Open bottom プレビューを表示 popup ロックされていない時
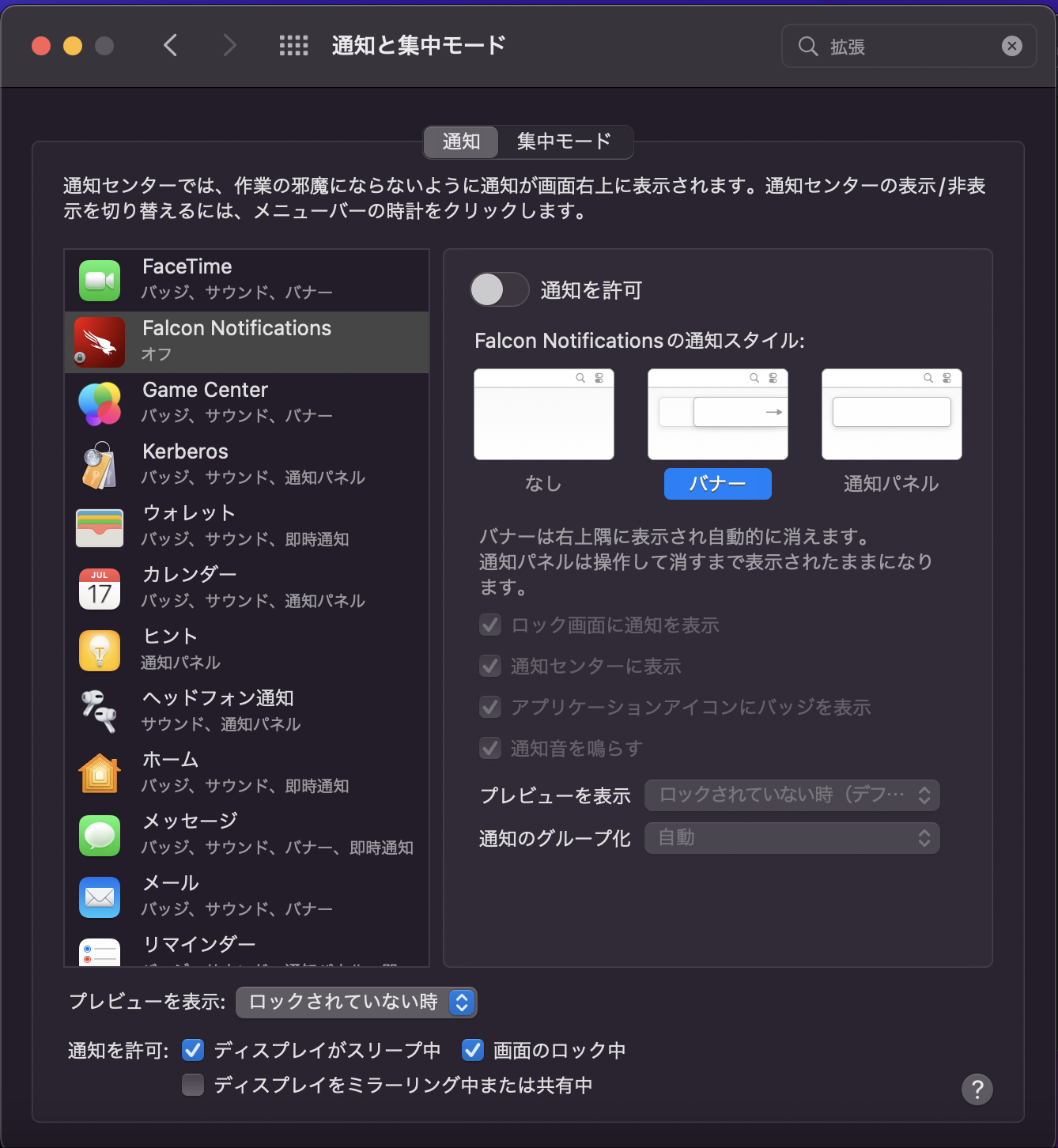This screenshot has width=1058, height=1148. [357, 1003]
